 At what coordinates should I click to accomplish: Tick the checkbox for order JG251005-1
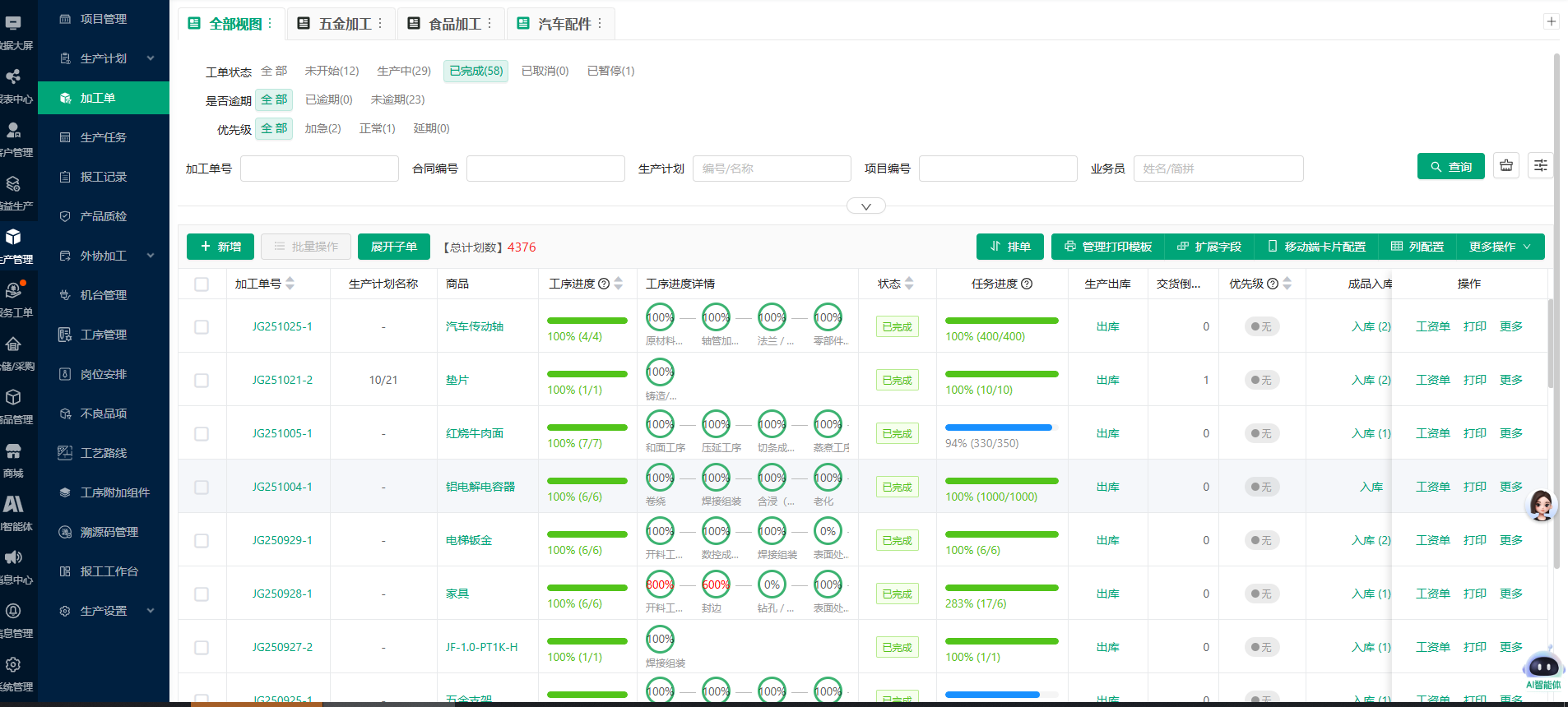202,434
